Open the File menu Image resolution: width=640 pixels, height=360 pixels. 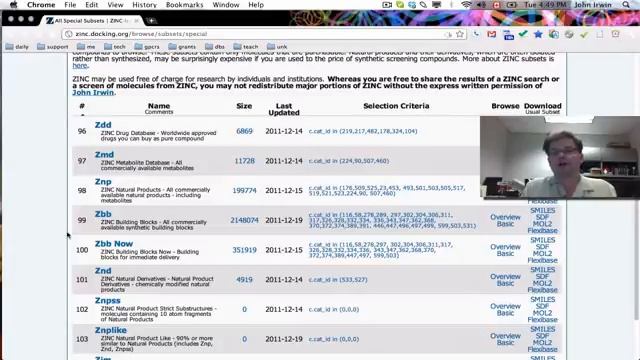point(70,5)
